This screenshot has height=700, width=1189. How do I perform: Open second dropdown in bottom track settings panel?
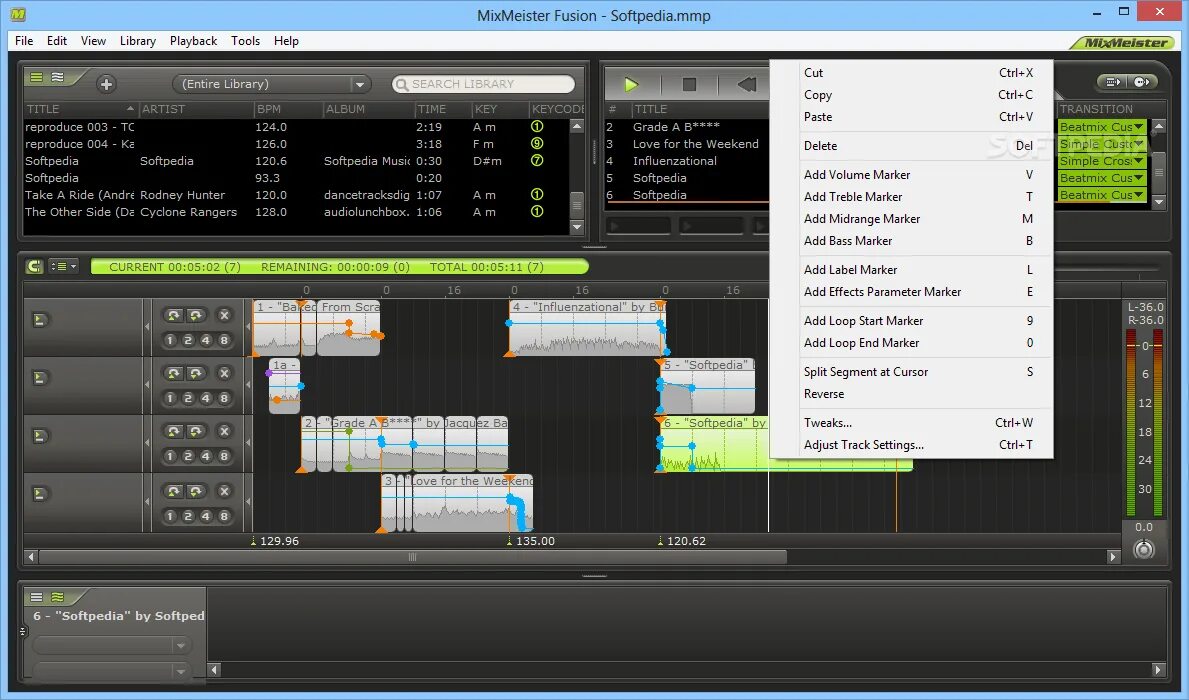click(111, 670)
